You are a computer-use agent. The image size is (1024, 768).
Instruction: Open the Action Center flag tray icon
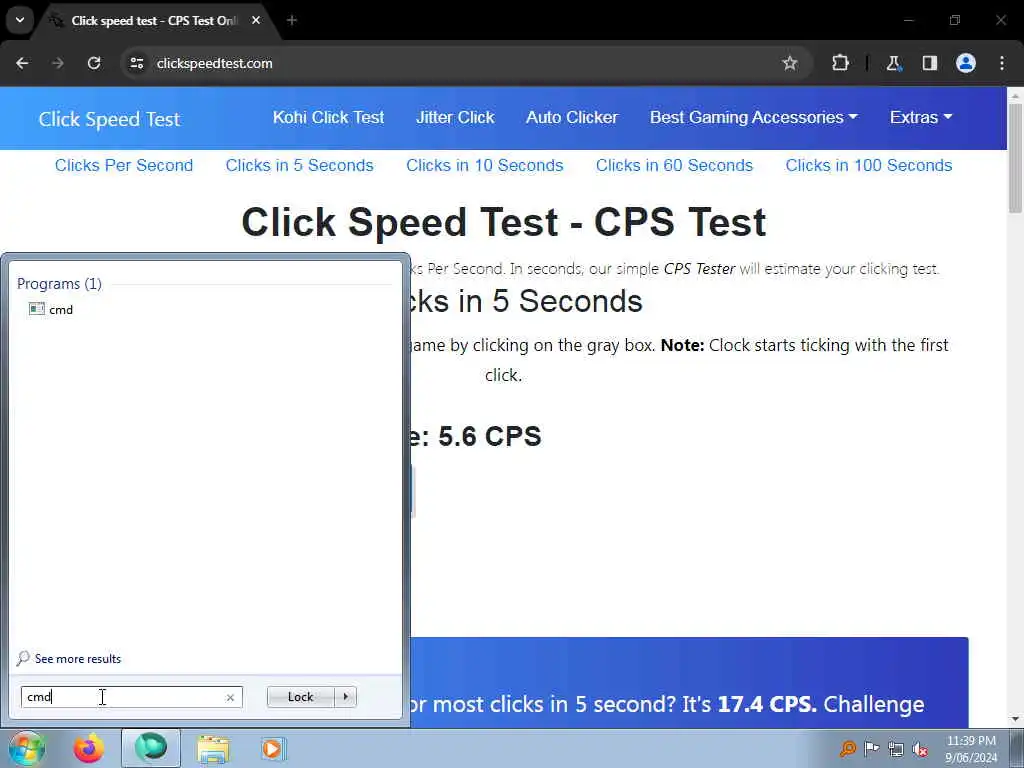(x=871, y=749)
